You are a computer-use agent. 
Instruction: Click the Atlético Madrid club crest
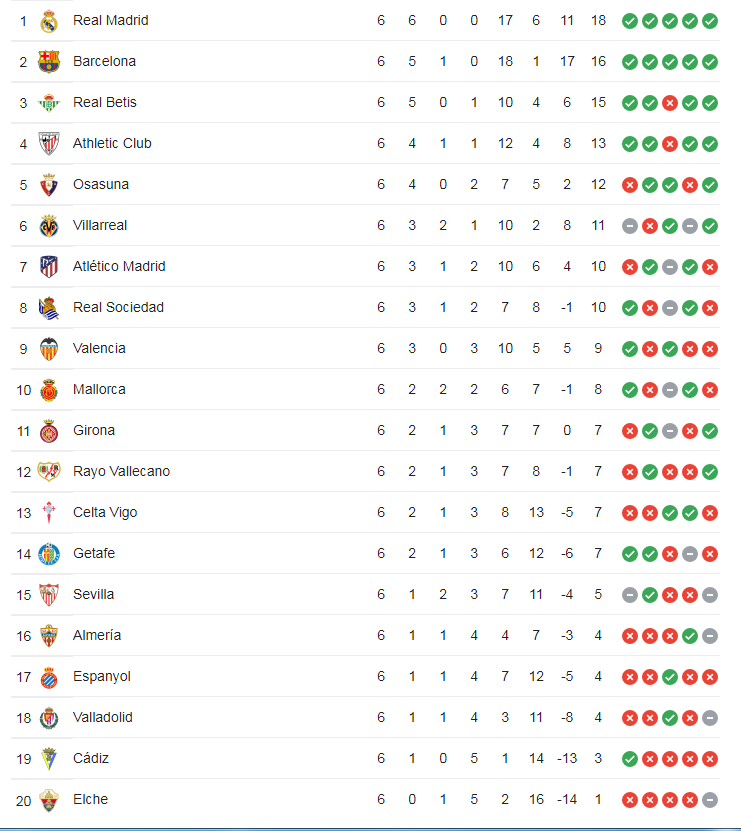coord(49,267)
